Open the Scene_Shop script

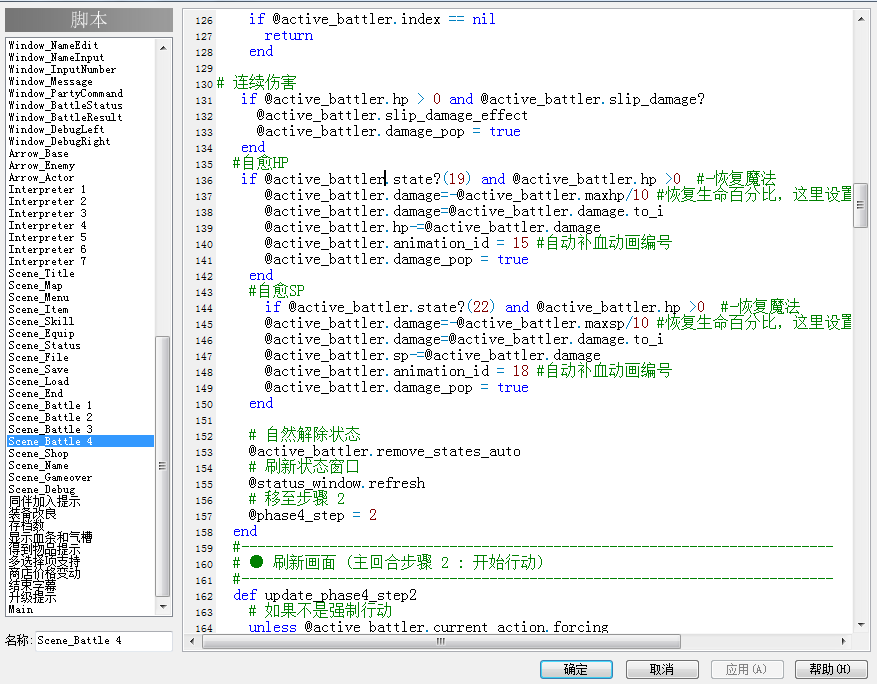[39, 454]
